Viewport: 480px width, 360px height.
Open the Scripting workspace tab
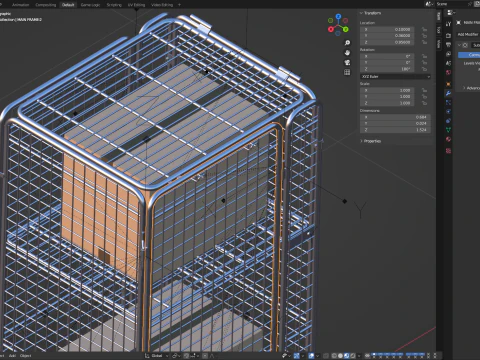coord(114,5)
